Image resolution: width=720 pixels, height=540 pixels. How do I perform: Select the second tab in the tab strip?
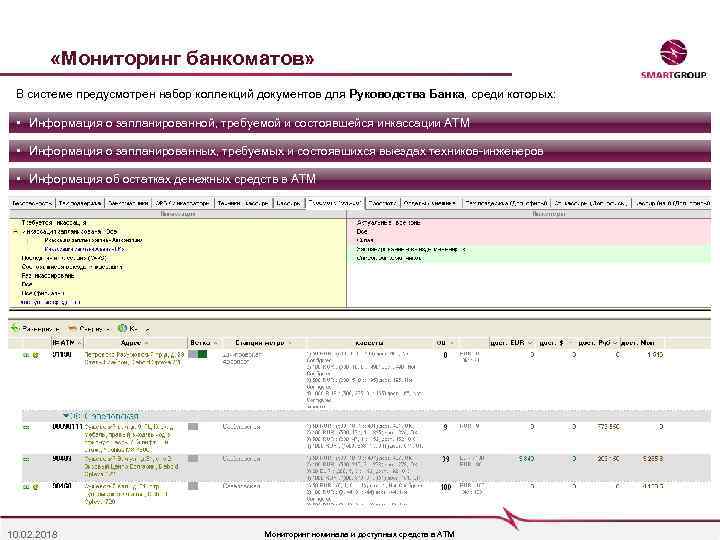click(80, 202)
